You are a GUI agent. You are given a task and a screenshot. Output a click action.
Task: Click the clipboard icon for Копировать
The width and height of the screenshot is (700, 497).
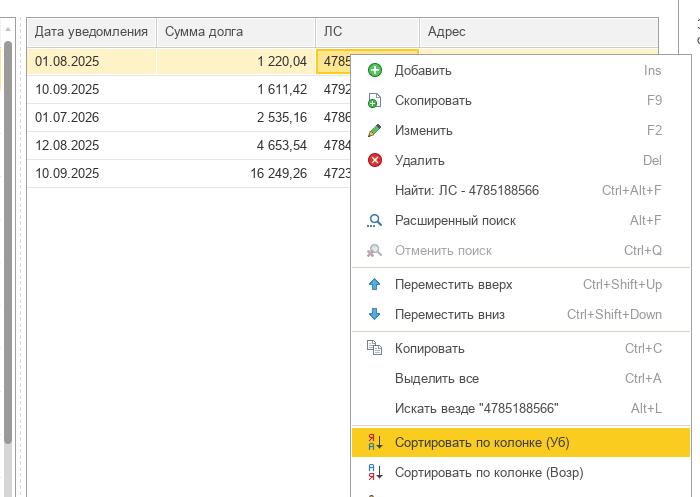(x=375, y=348)
